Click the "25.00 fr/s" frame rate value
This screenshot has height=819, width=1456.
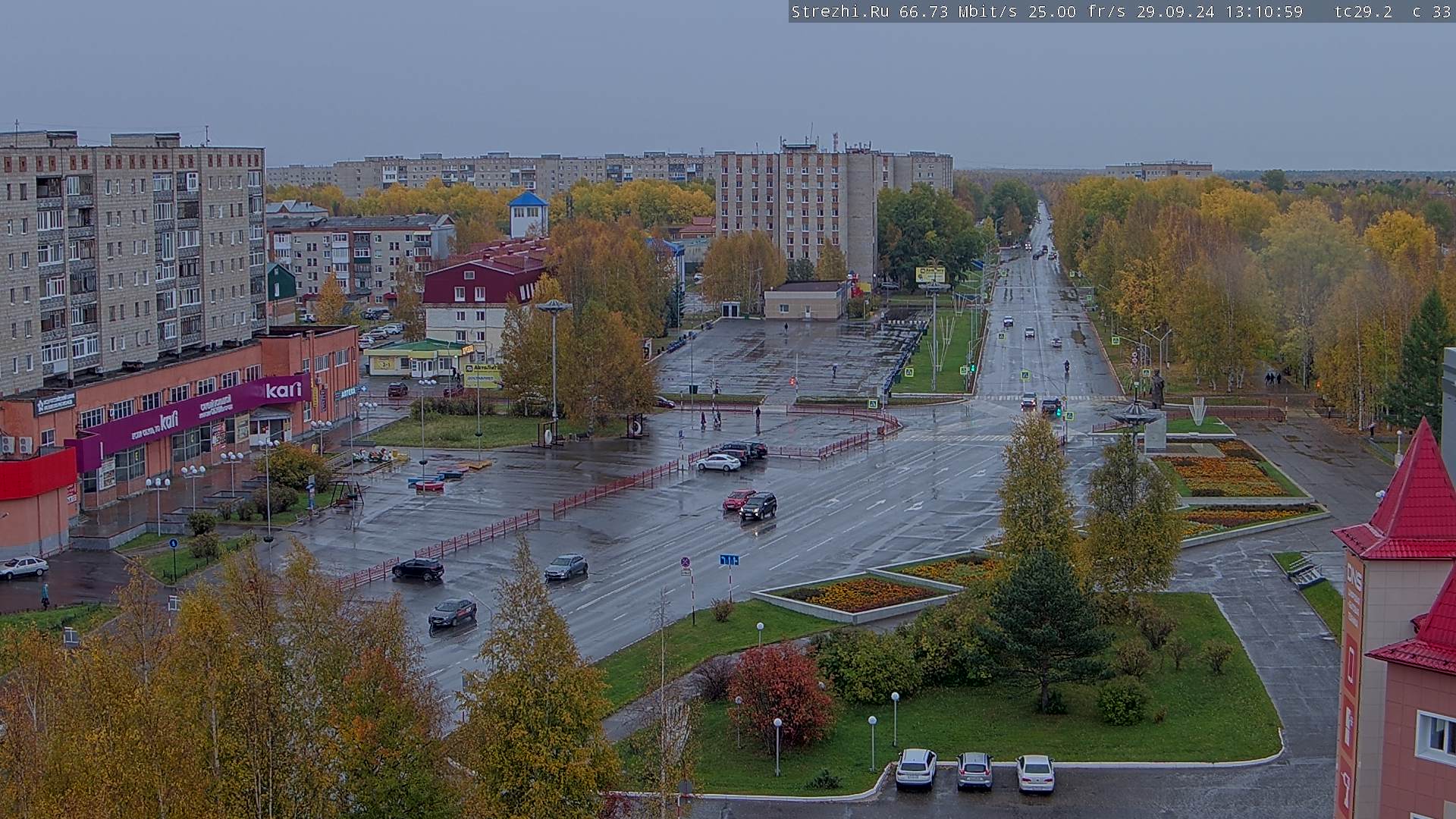[1077, 11]
